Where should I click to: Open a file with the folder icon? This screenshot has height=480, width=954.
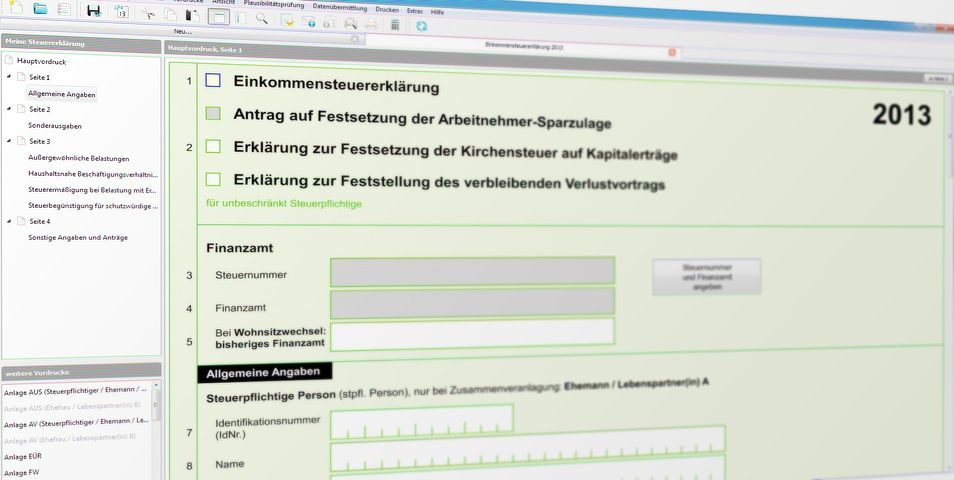(40, 8)
